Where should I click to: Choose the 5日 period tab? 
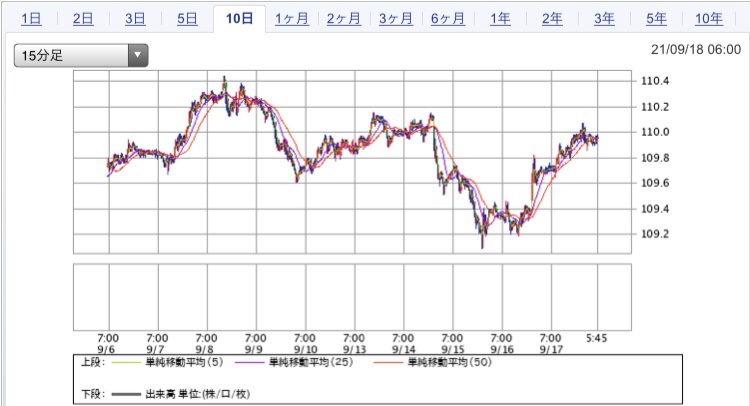pos(188,19)
